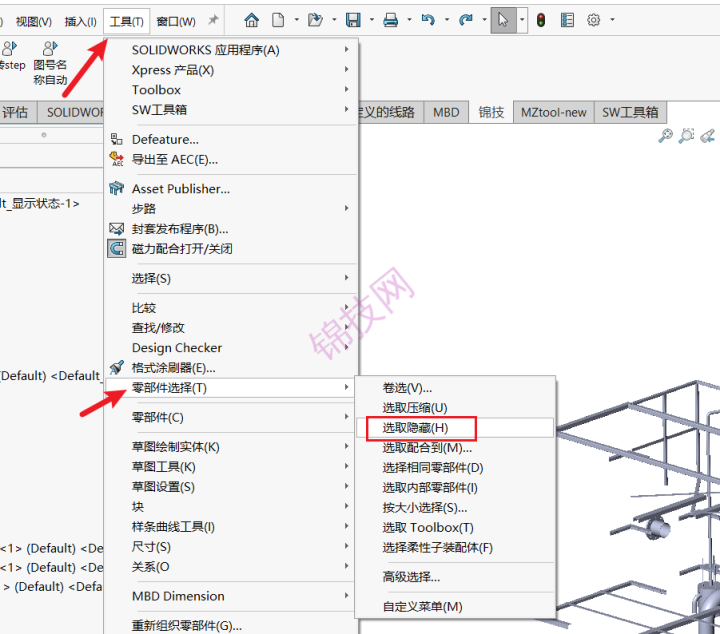The height and width of the screenshot is (634, 720).
Task: Click the Rebuild traffic light icon
Action: click(541, 20)
